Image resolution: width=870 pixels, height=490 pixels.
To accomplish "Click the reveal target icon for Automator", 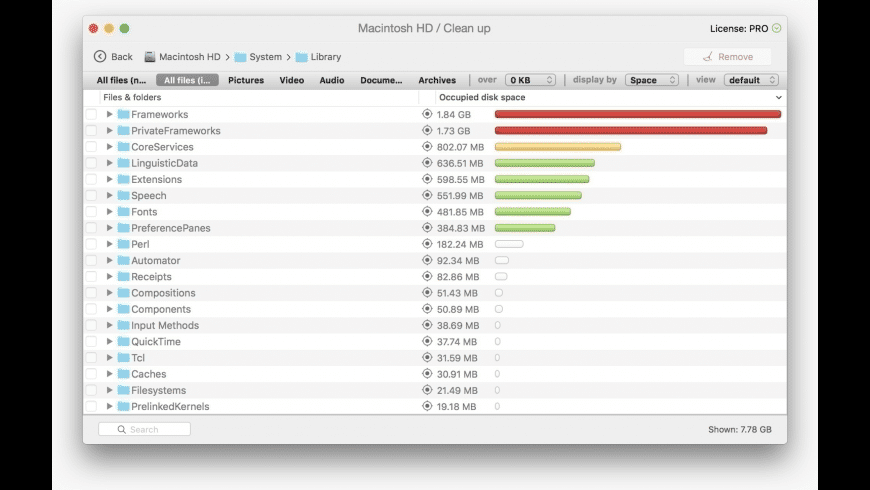I will (x=427, y=260).
